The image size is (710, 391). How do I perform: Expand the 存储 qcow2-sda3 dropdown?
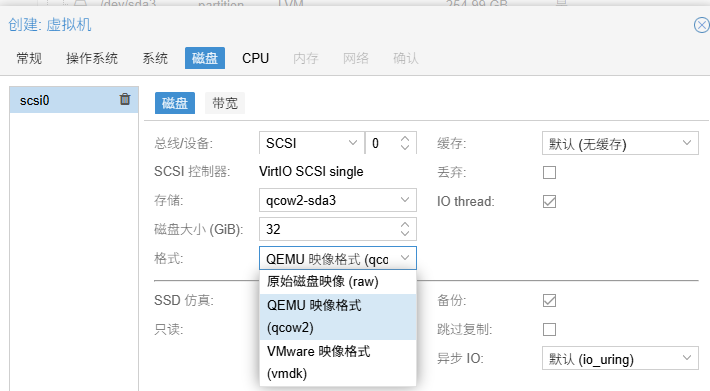pyautogui.click(x=405, y=200)
